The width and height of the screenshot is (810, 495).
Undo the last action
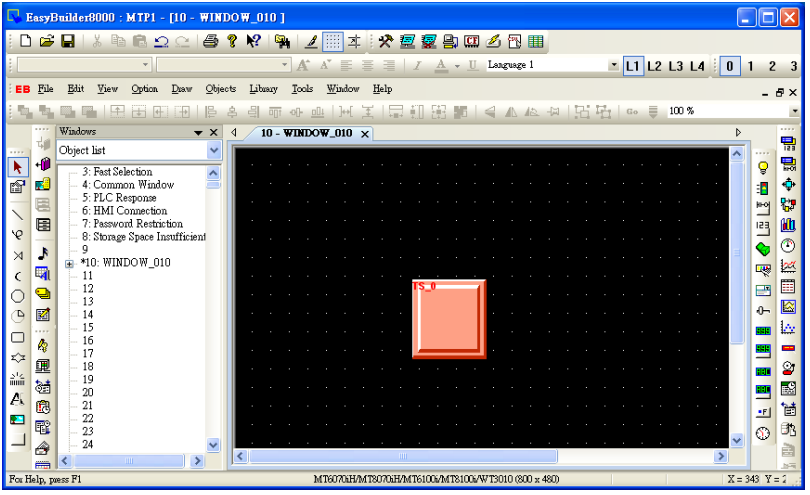point(161,41)
